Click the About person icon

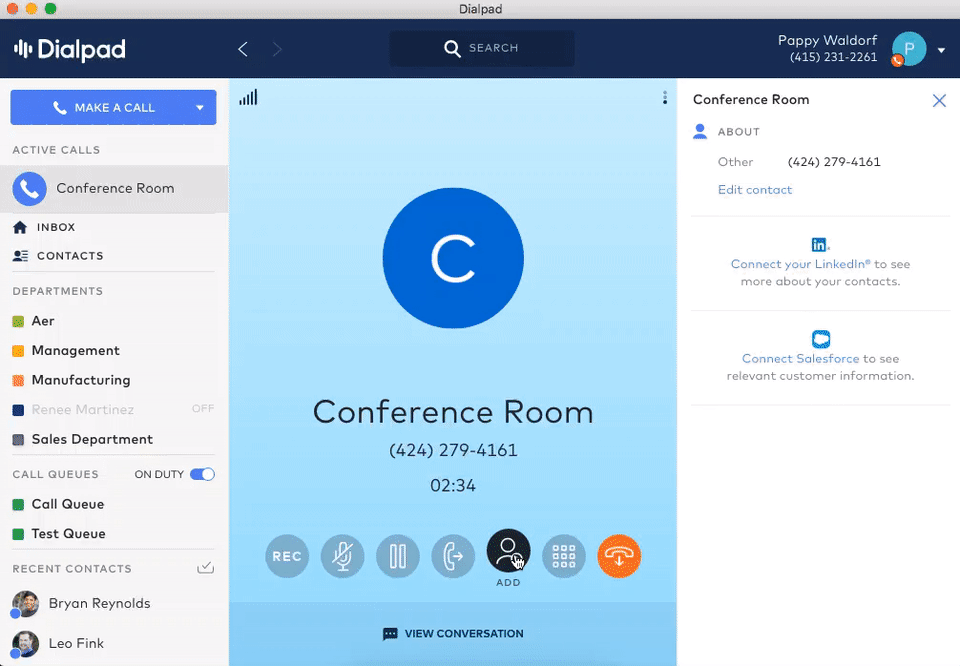click(700, 131)
